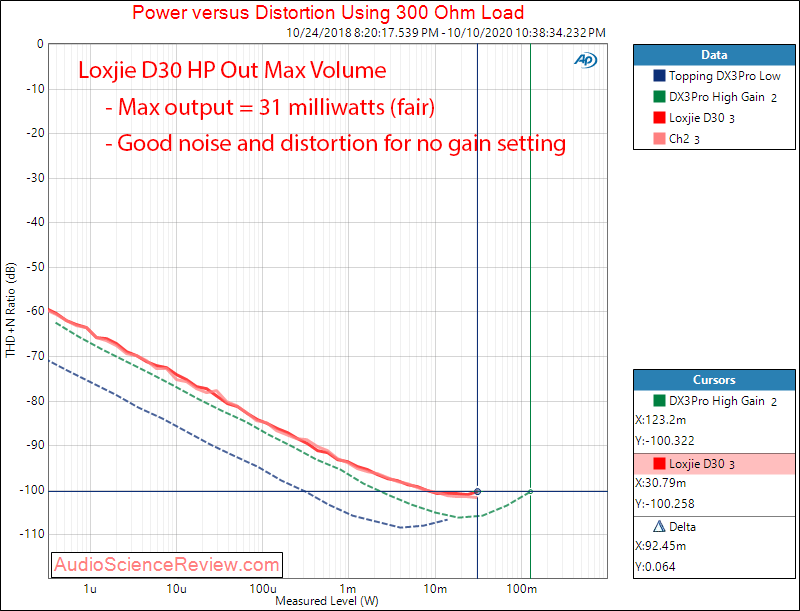
Task: Select 'DX3Pro High Gain' label in Cursors panel
Action: (x=717, y=401)
